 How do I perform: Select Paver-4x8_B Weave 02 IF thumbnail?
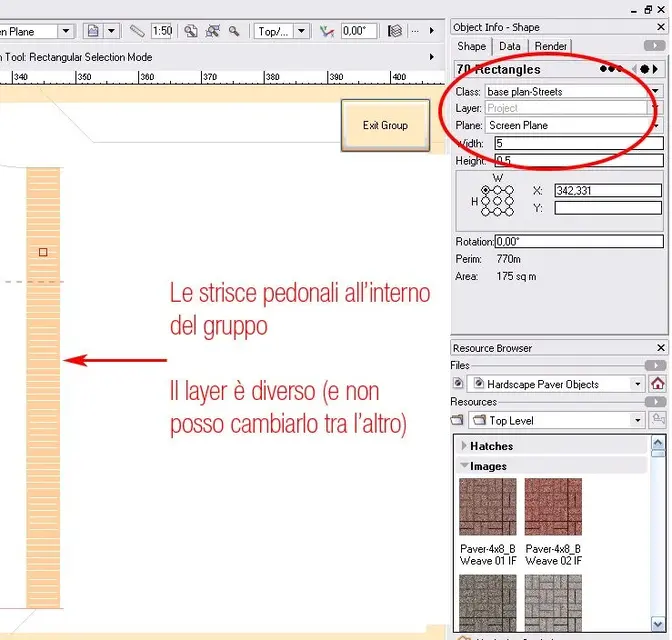553,507
